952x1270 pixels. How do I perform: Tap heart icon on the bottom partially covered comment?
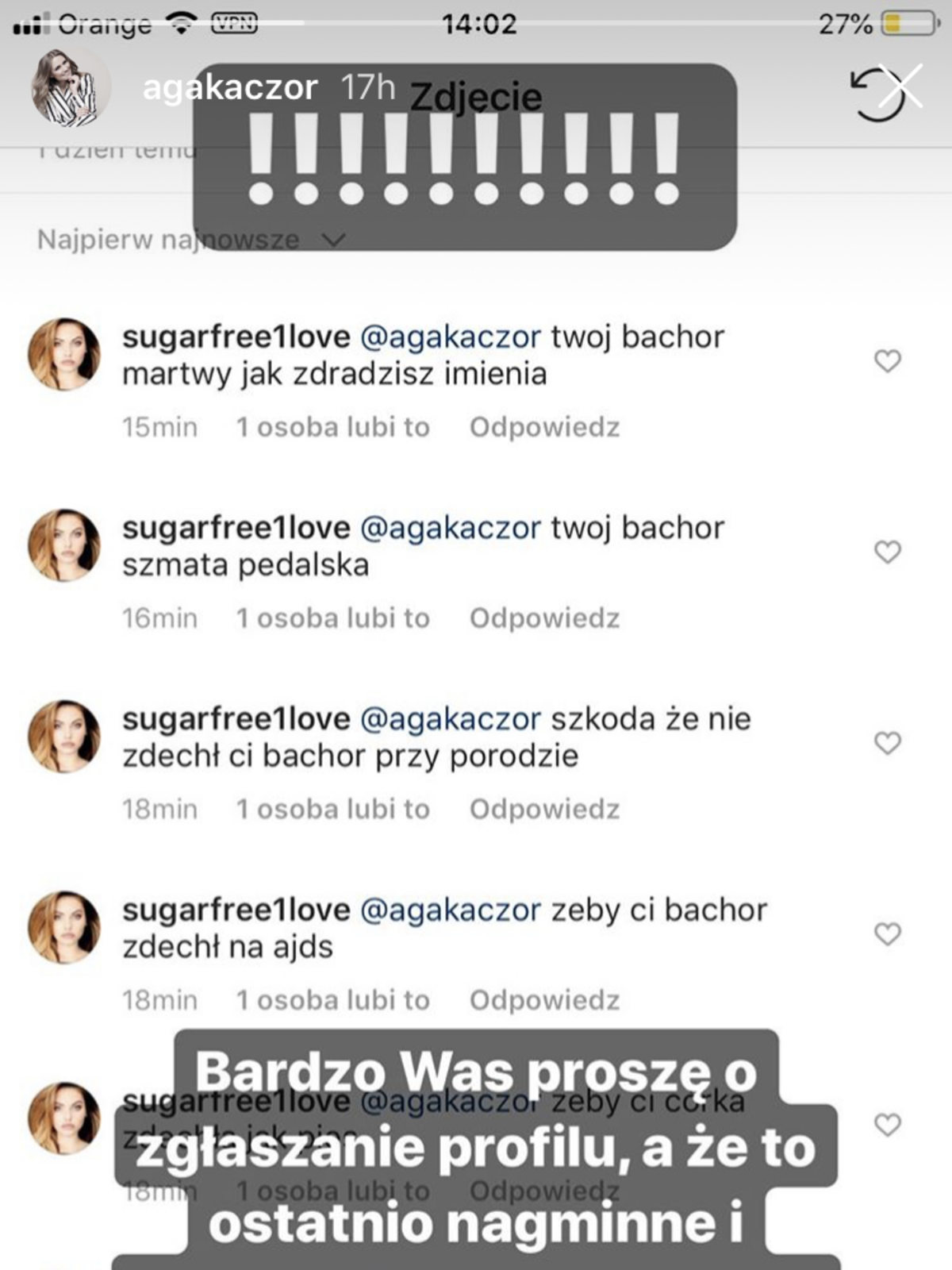tap(887, 1125)
